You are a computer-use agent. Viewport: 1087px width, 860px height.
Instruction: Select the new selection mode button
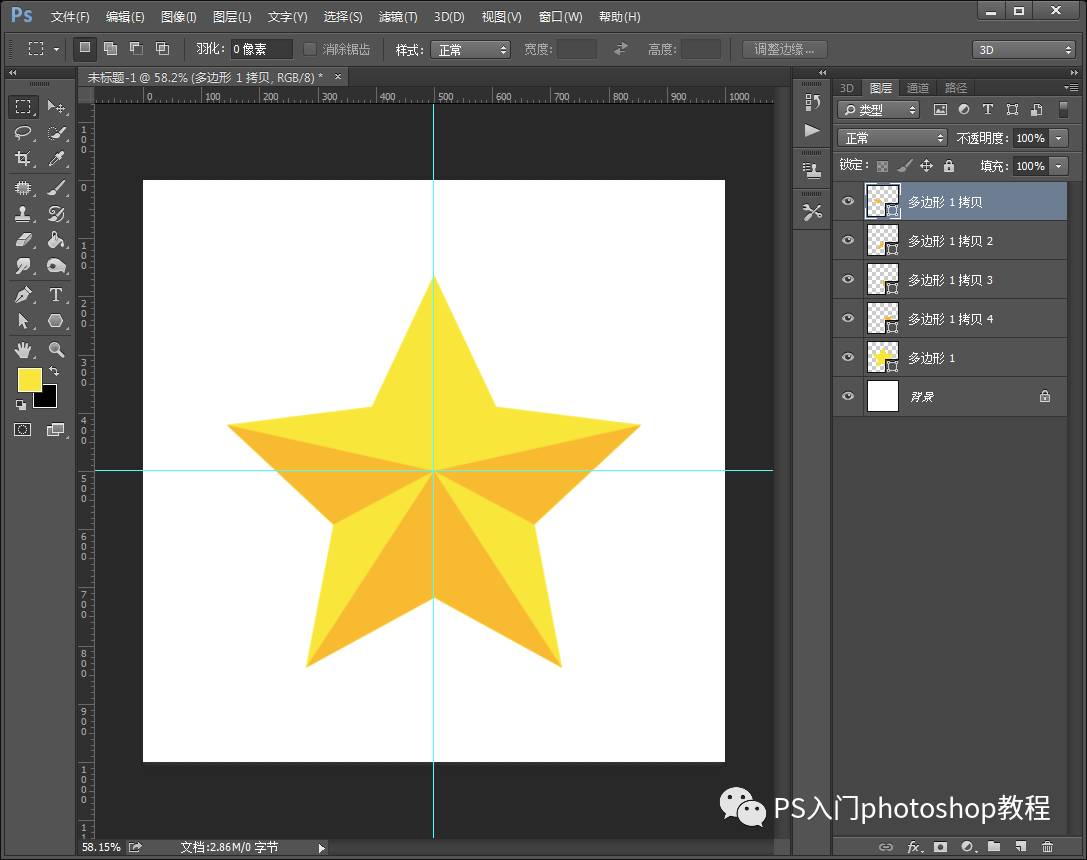(85, 49)
